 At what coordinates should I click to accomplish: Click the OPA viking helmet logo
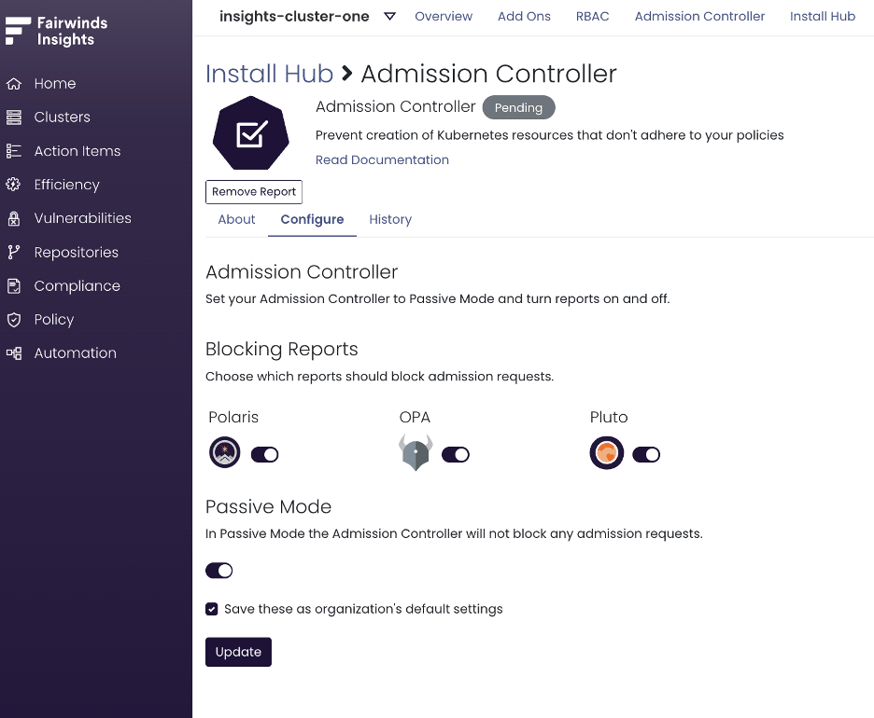(415, 453)
